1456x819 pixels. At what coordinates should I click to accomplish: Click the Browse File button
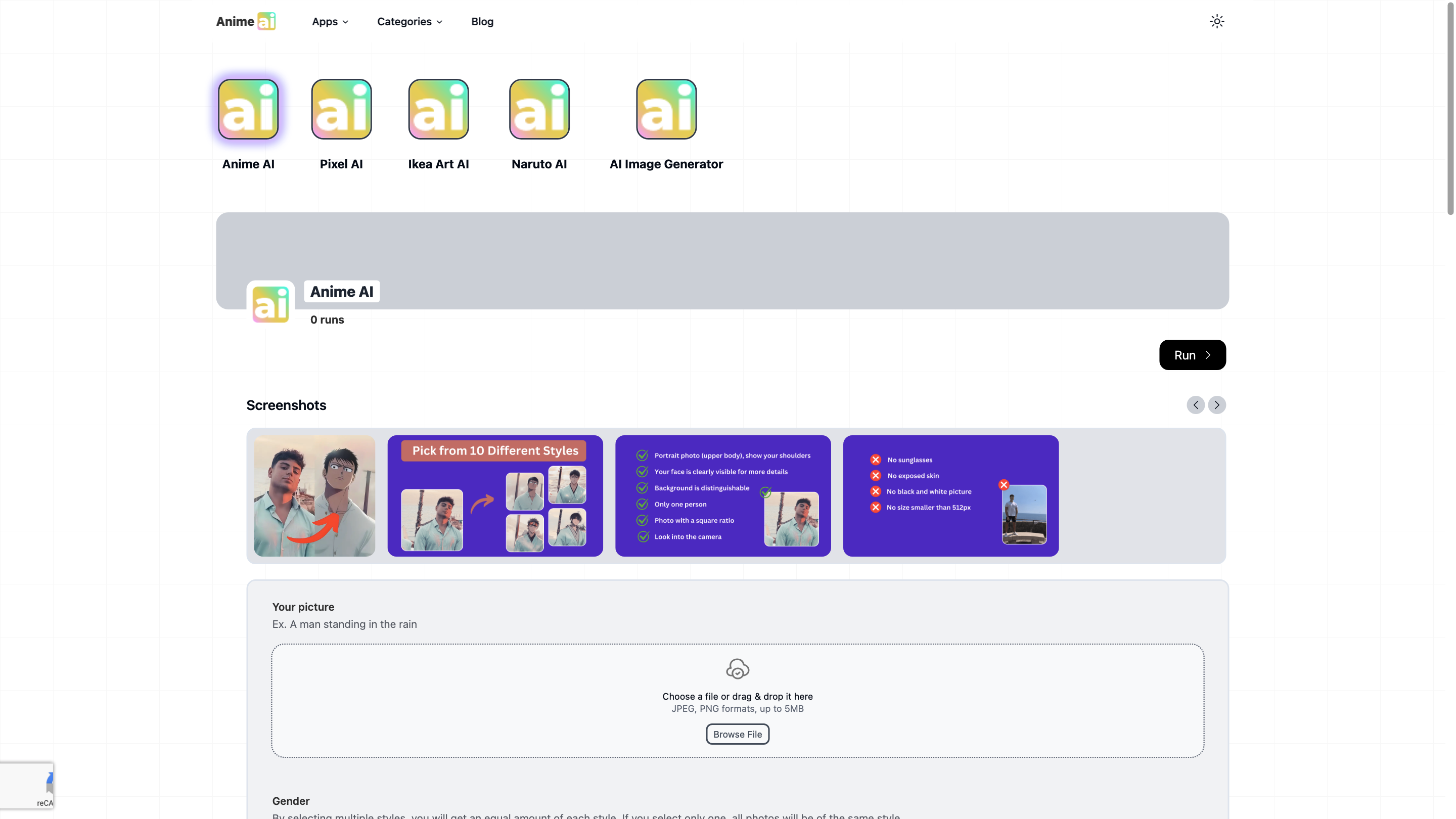(x=737, y=734)
